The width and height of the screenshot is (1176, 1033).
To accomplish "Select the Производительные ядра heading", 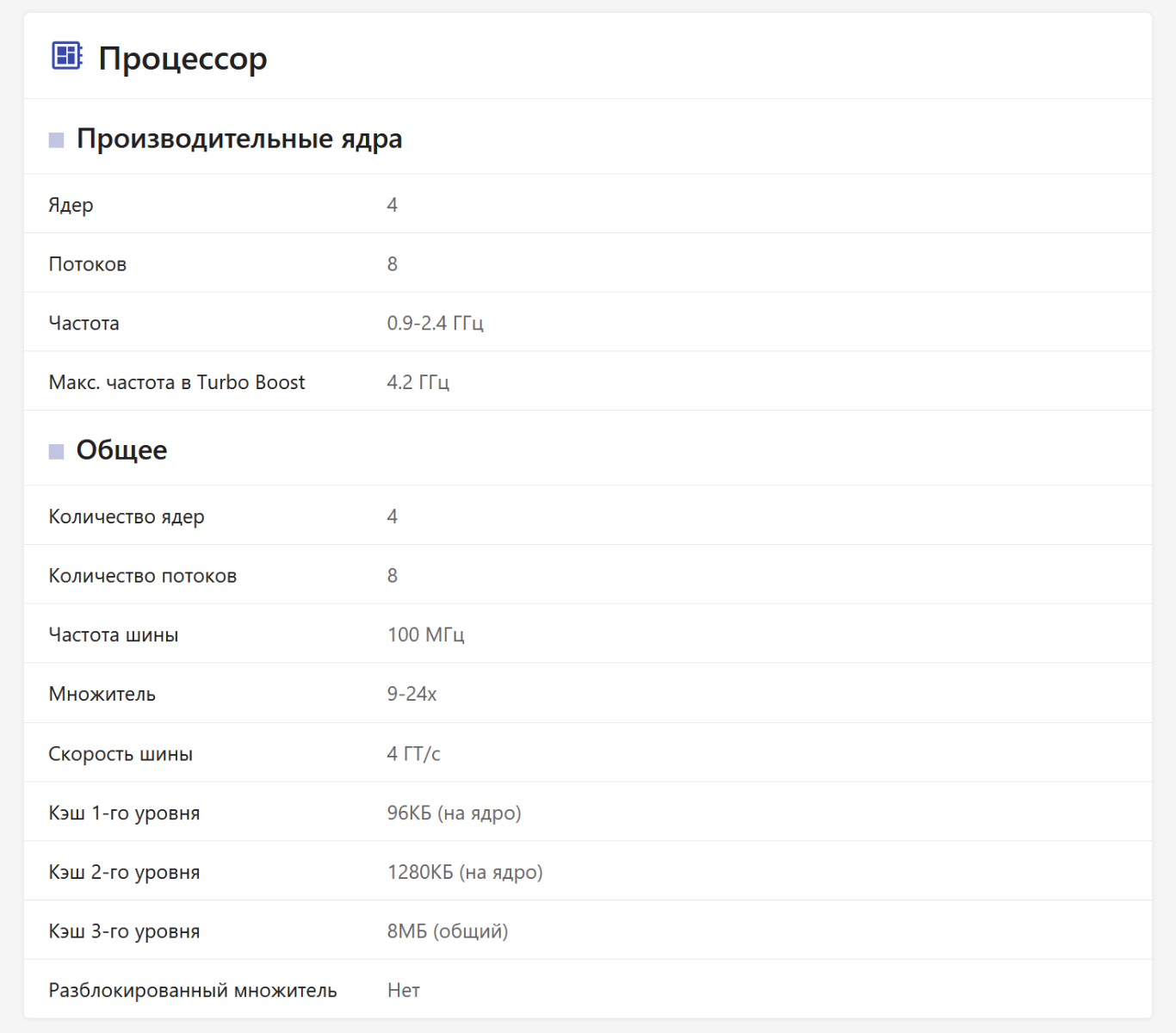I will pos(239,139).
